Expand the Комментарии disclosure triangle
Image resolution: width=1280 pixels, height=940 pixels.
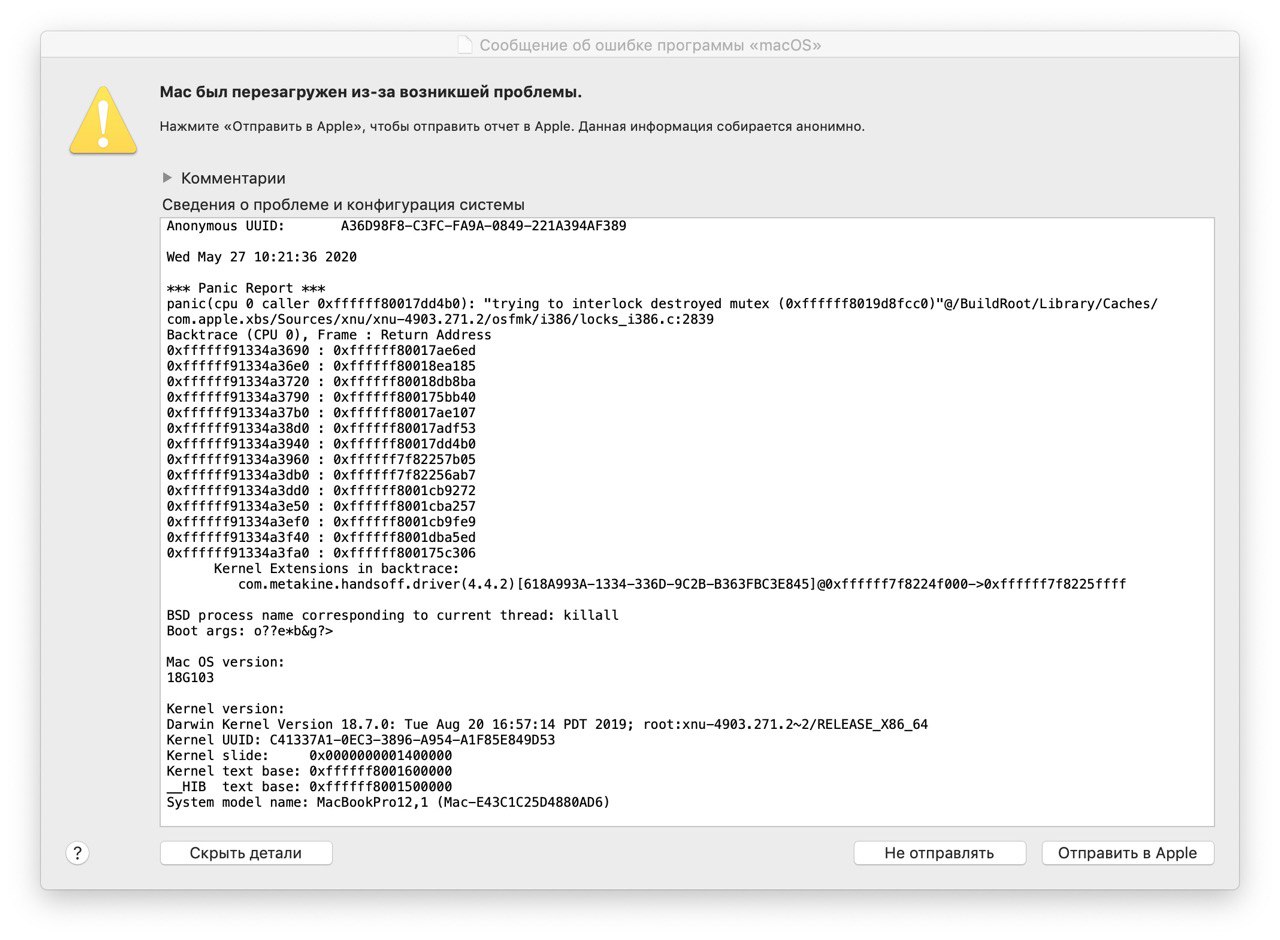click(x=168, y=178)
